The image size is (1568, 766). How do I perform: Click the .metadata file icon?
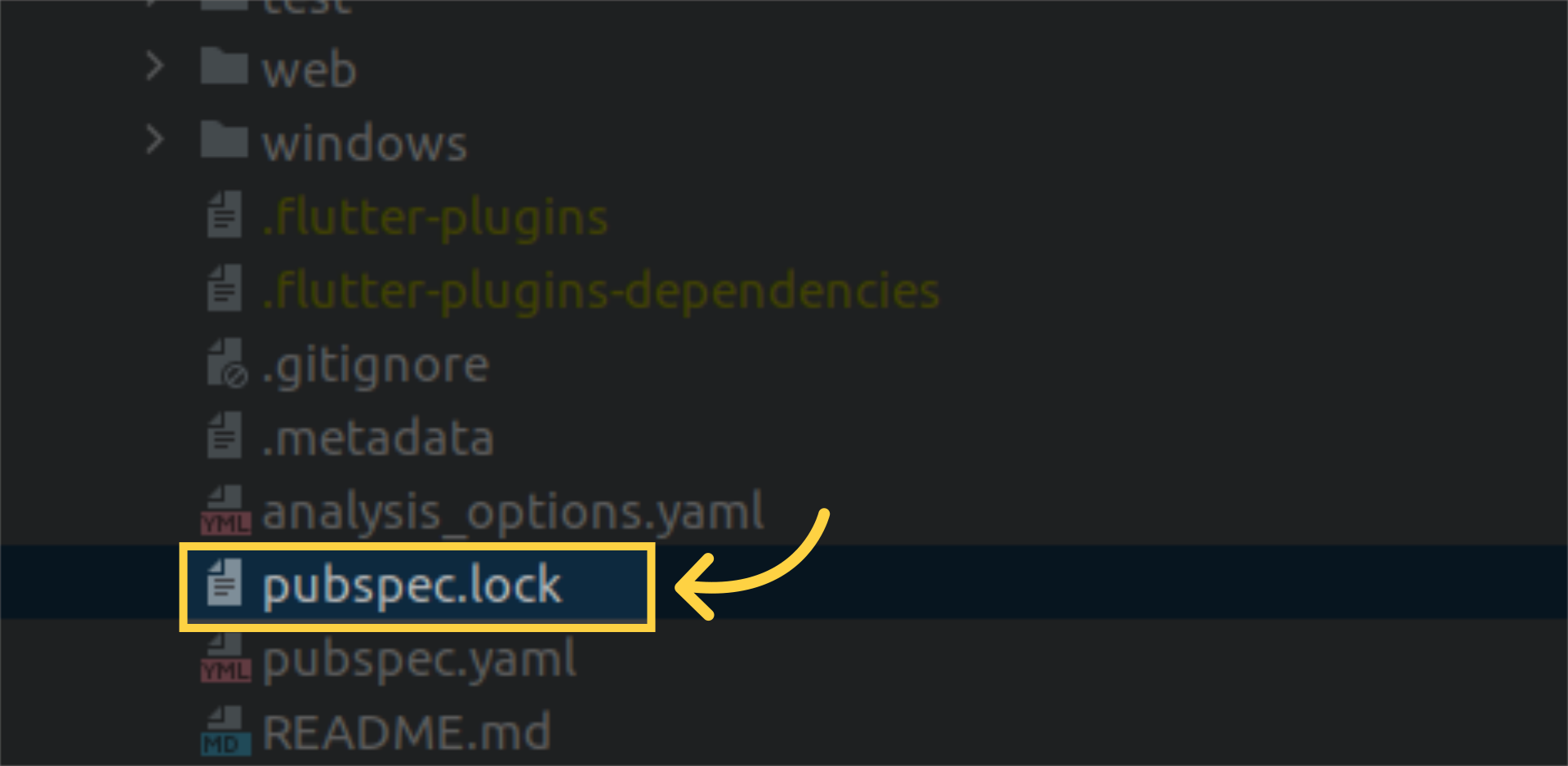[x=224, y=435]
